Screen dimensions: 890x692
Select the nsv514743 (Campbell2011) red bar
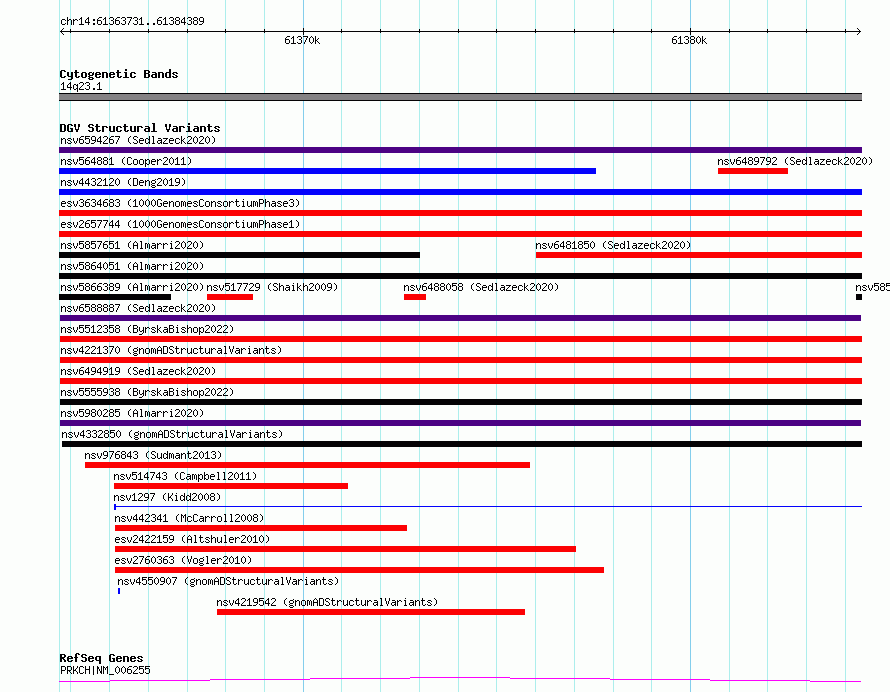(231, 486)
